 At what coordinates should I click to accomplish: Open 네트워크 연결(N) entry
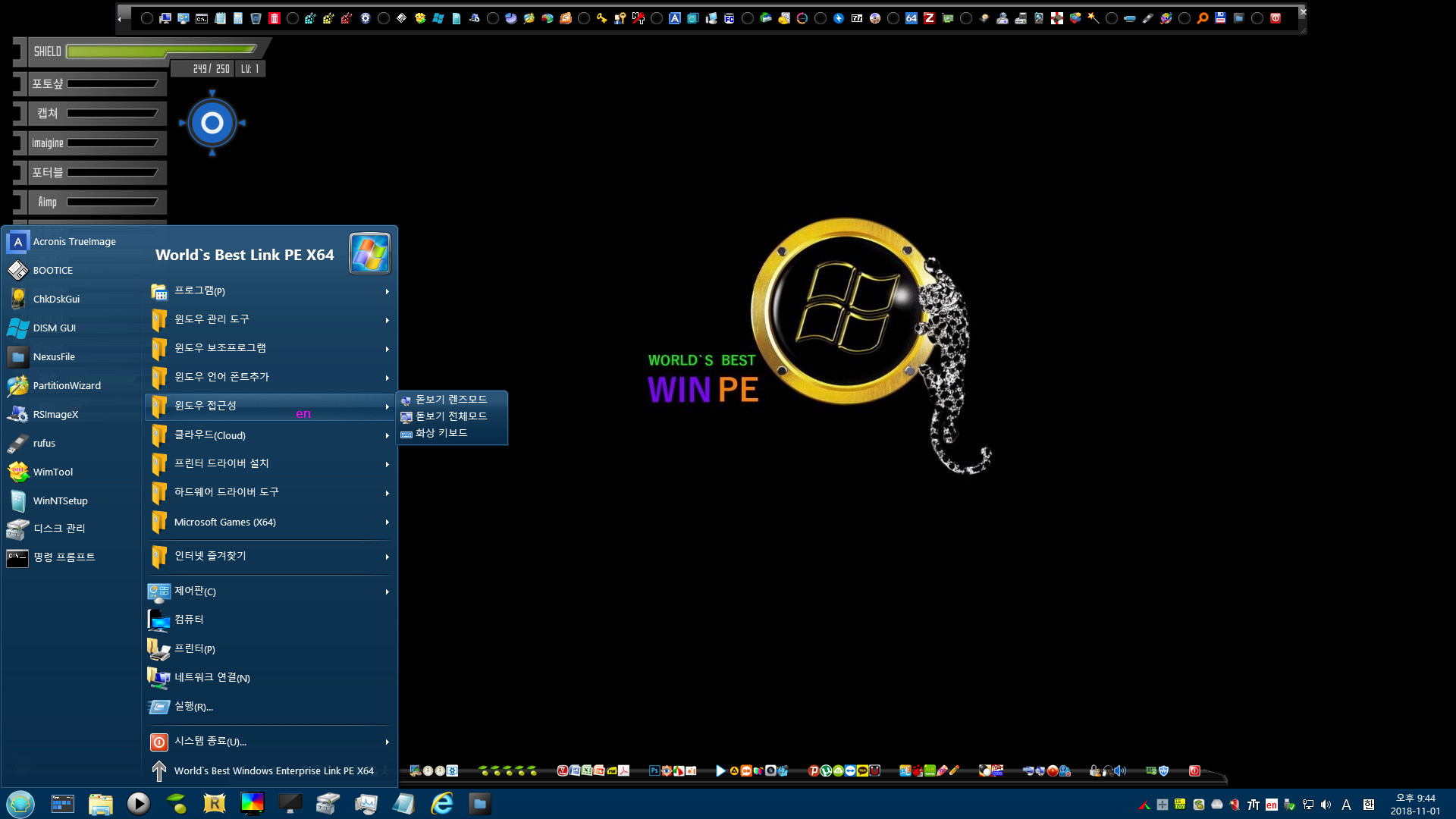pyautogui.click(x=270, y=678)
